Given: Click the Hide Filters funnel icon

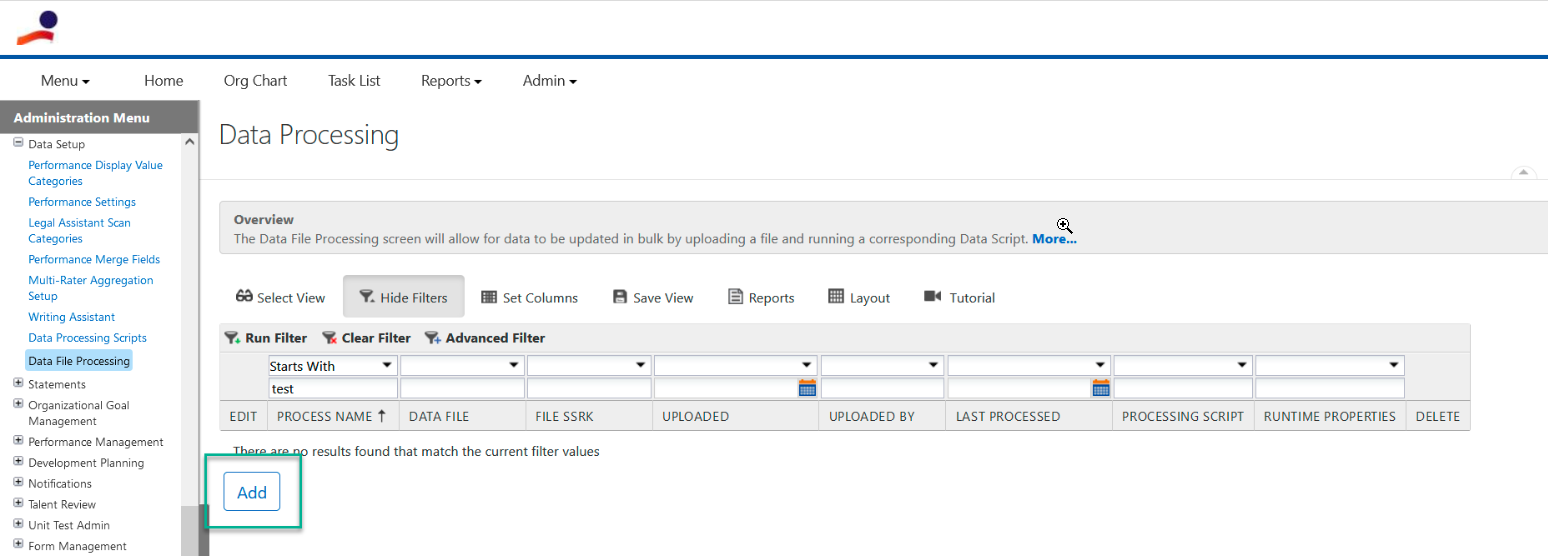Looking at the screenshot, I should [x=367, y=297].
